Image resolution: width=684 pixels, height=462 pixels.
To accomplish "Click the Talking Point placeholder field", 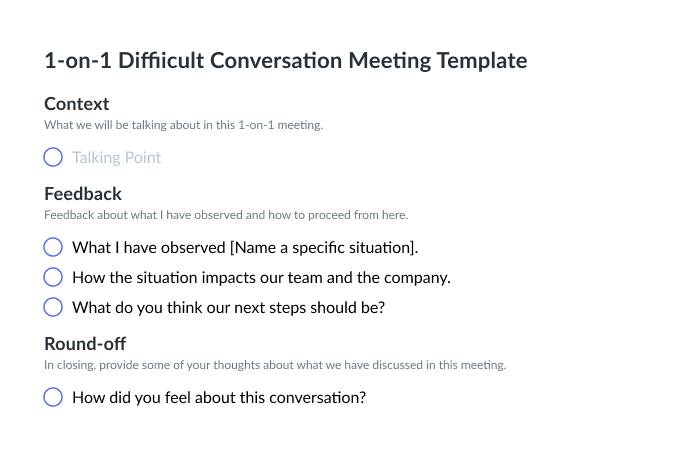I will tap(116, 157).
